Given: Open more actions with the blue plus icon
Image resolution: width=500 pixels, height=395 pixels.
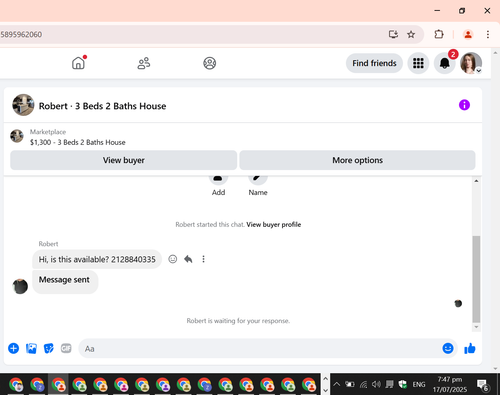Looking at the screenshot, I should tap(14, 348).
